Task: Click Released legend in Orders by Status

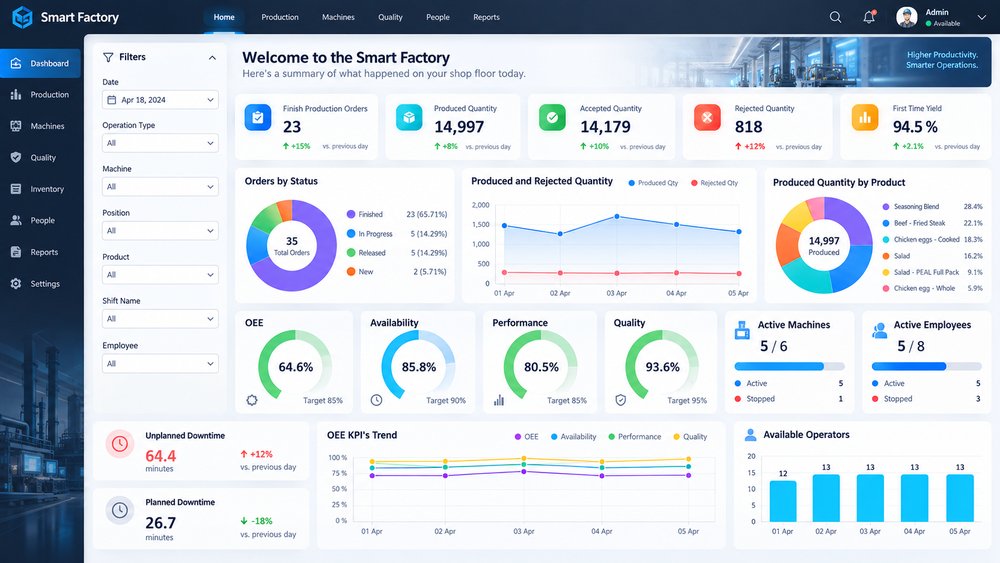Action: (x=366, y=253)
